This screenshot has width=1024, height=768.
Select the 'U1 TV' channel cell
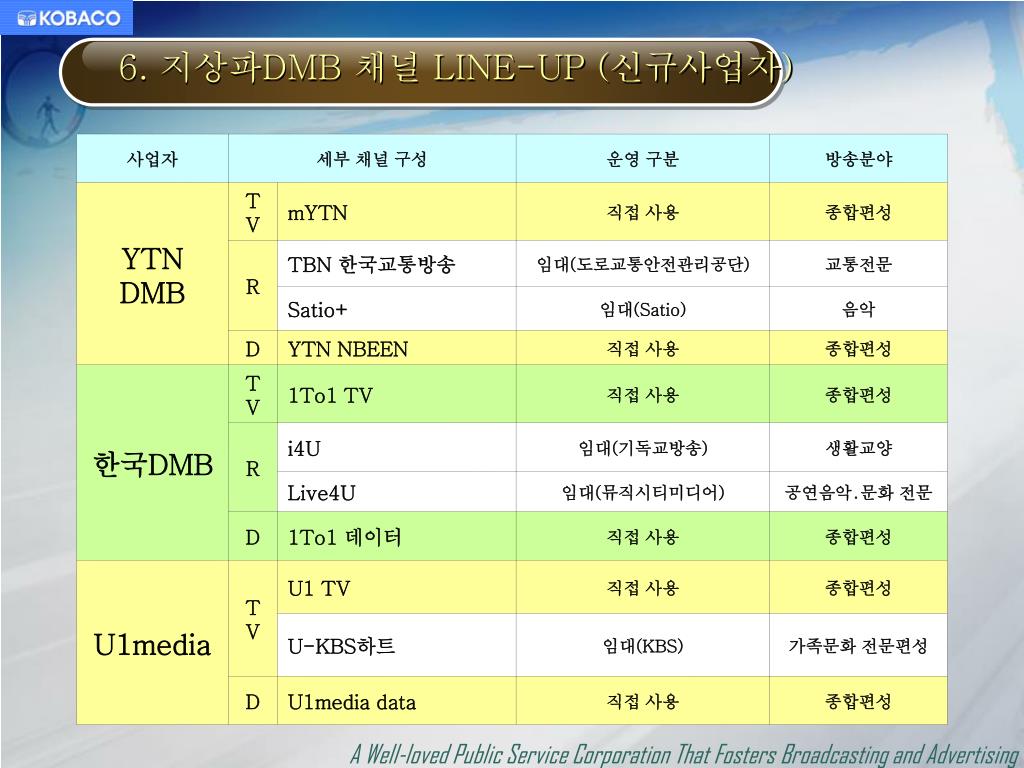[x=396, y=587]
